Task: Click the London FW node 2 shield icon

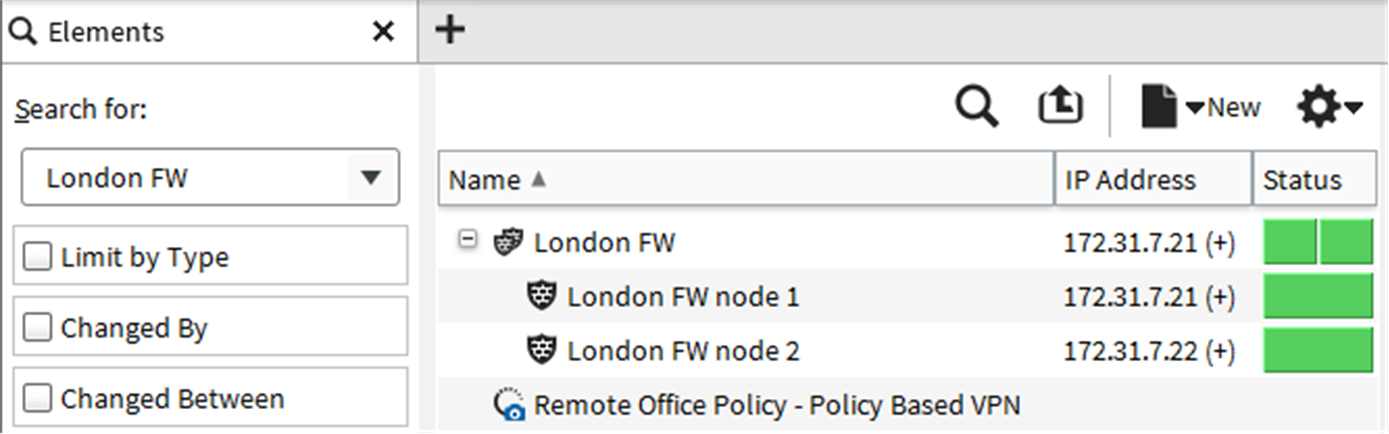Action: (541, 351)
